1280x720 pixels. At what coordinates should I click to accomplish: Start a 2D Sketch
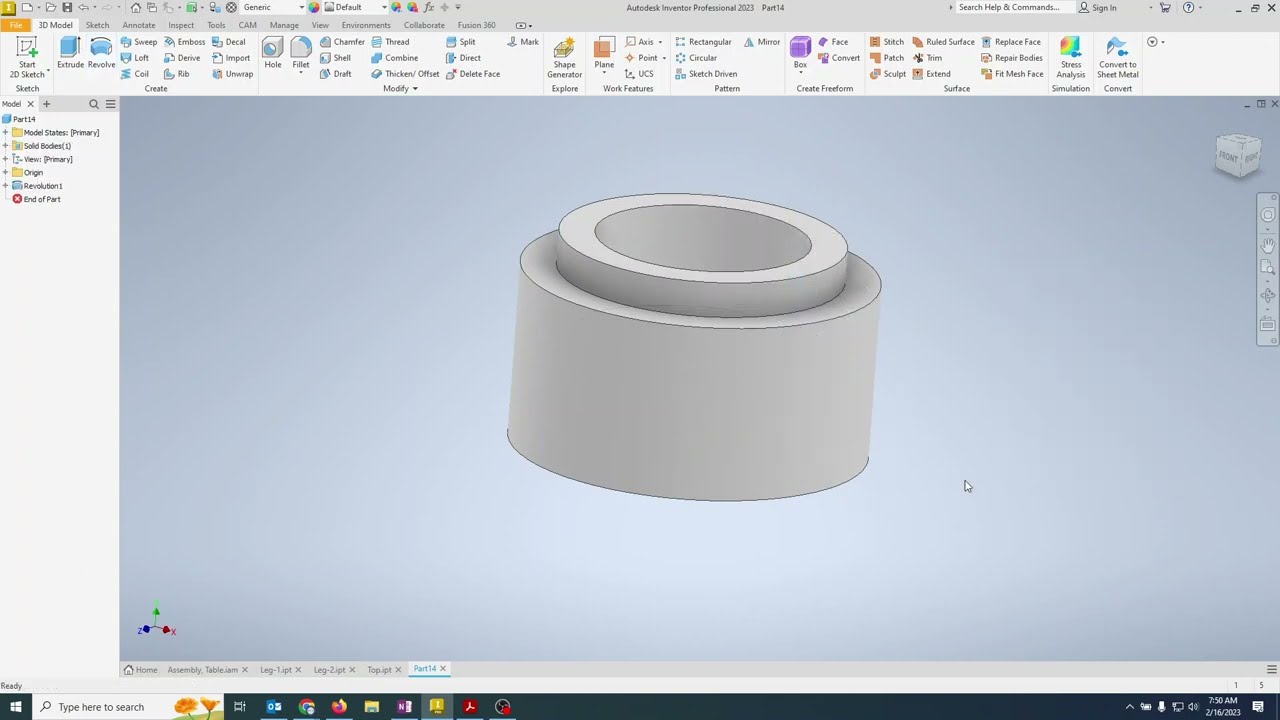[x=27, y=58]
